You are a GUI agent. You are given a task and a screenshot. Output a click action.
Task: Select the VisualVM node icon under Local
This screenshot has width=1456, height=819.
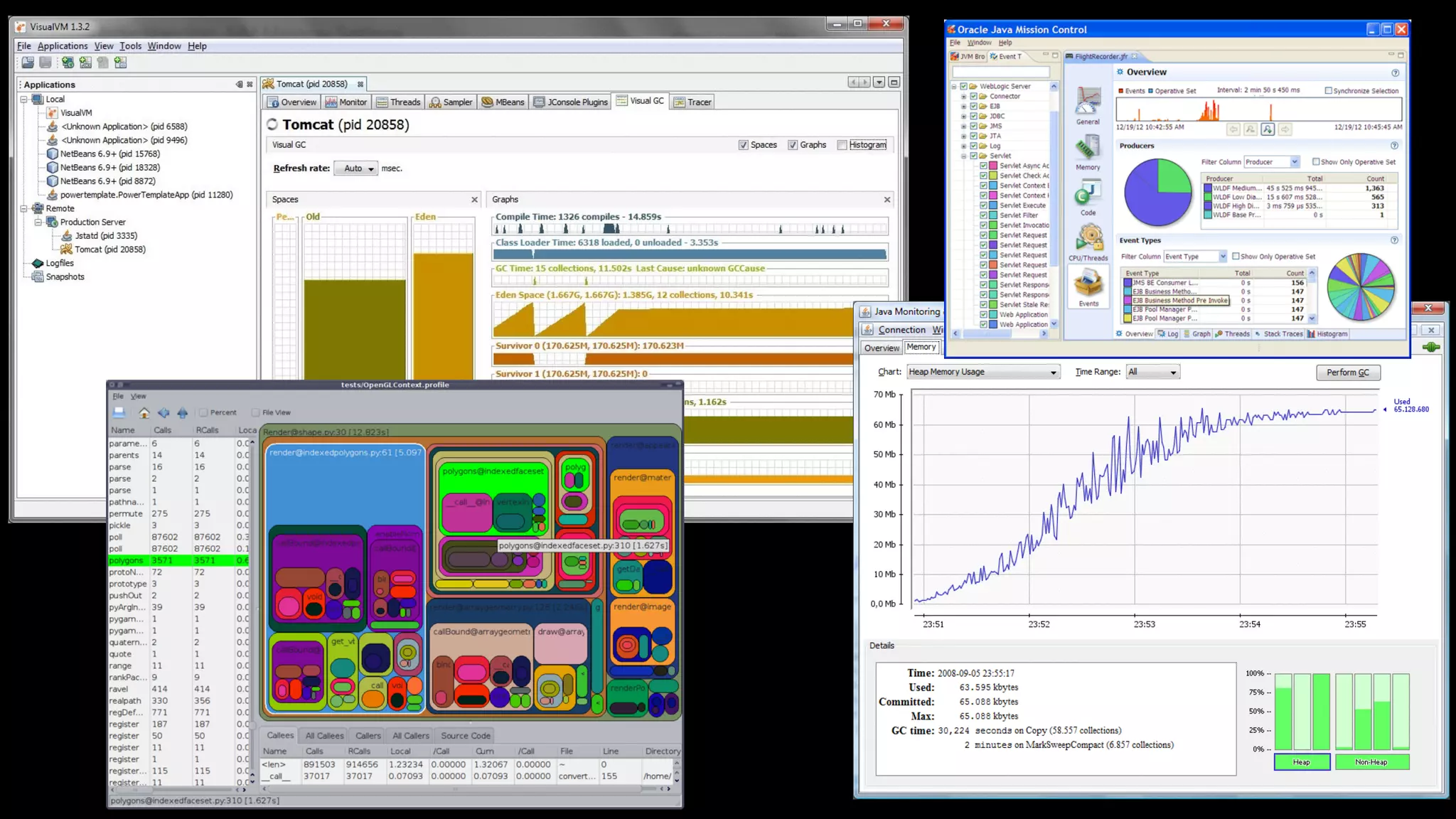[x=53, y=112]
